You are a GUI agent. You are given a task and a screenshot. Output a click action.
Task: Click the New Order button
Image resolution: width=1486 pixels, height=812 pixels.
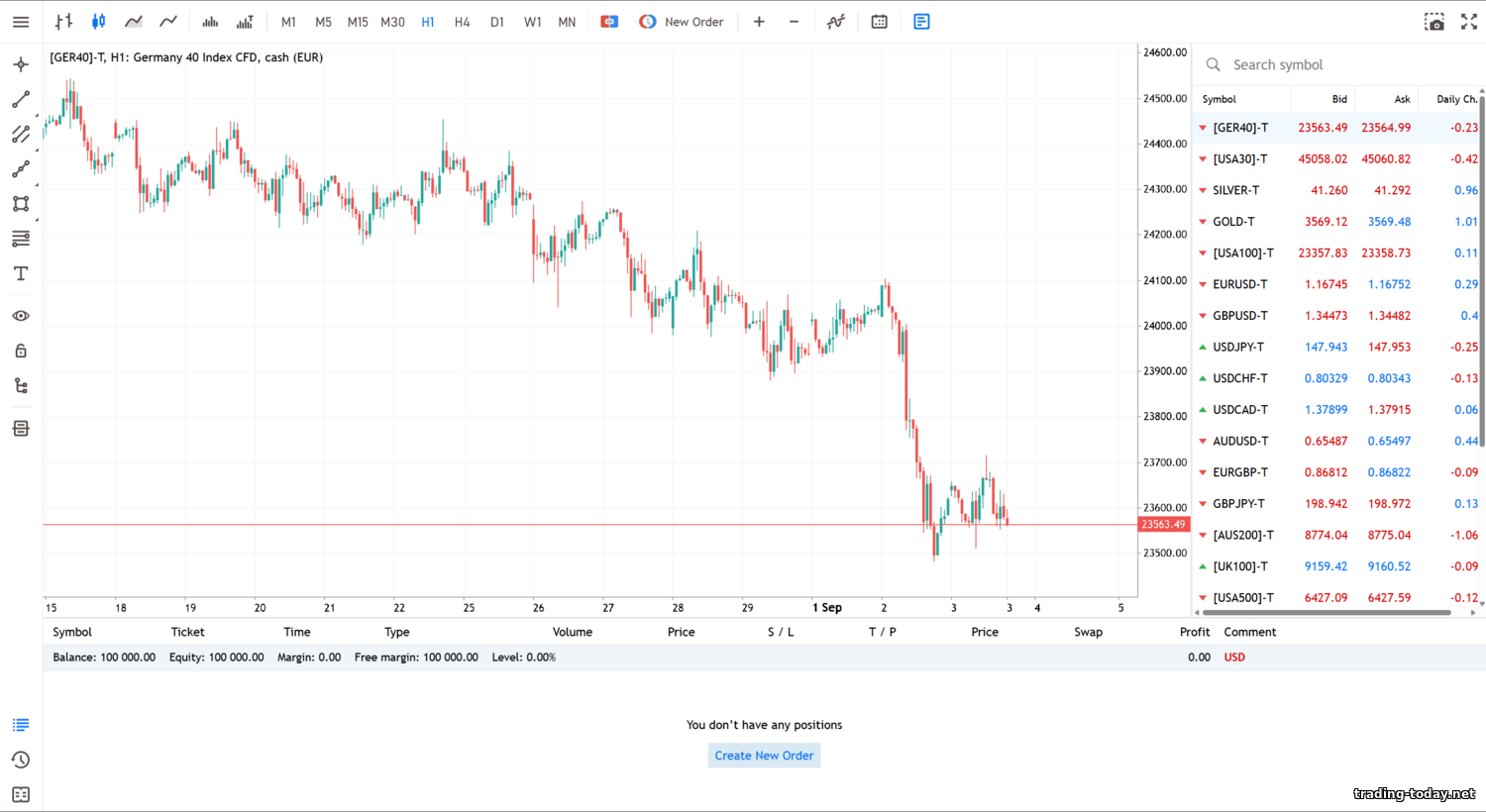tap(693, 21)
